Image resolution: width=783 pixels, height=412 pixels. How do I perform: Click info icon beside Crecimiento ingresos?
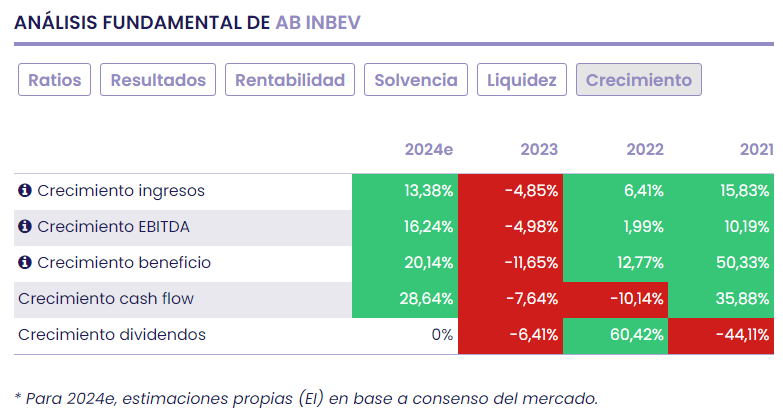(x=25, y=191)
